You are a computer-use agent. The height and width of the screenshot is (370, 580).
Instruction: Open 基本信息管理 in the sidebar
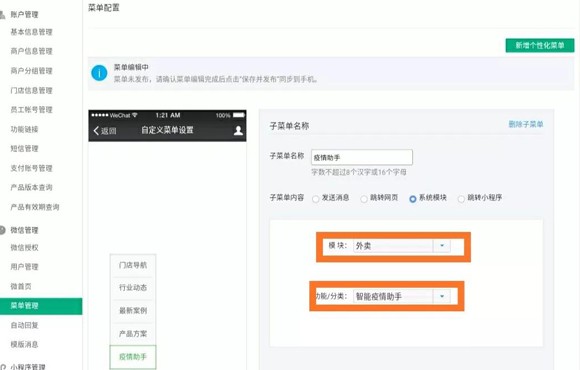tap(31, 32)
